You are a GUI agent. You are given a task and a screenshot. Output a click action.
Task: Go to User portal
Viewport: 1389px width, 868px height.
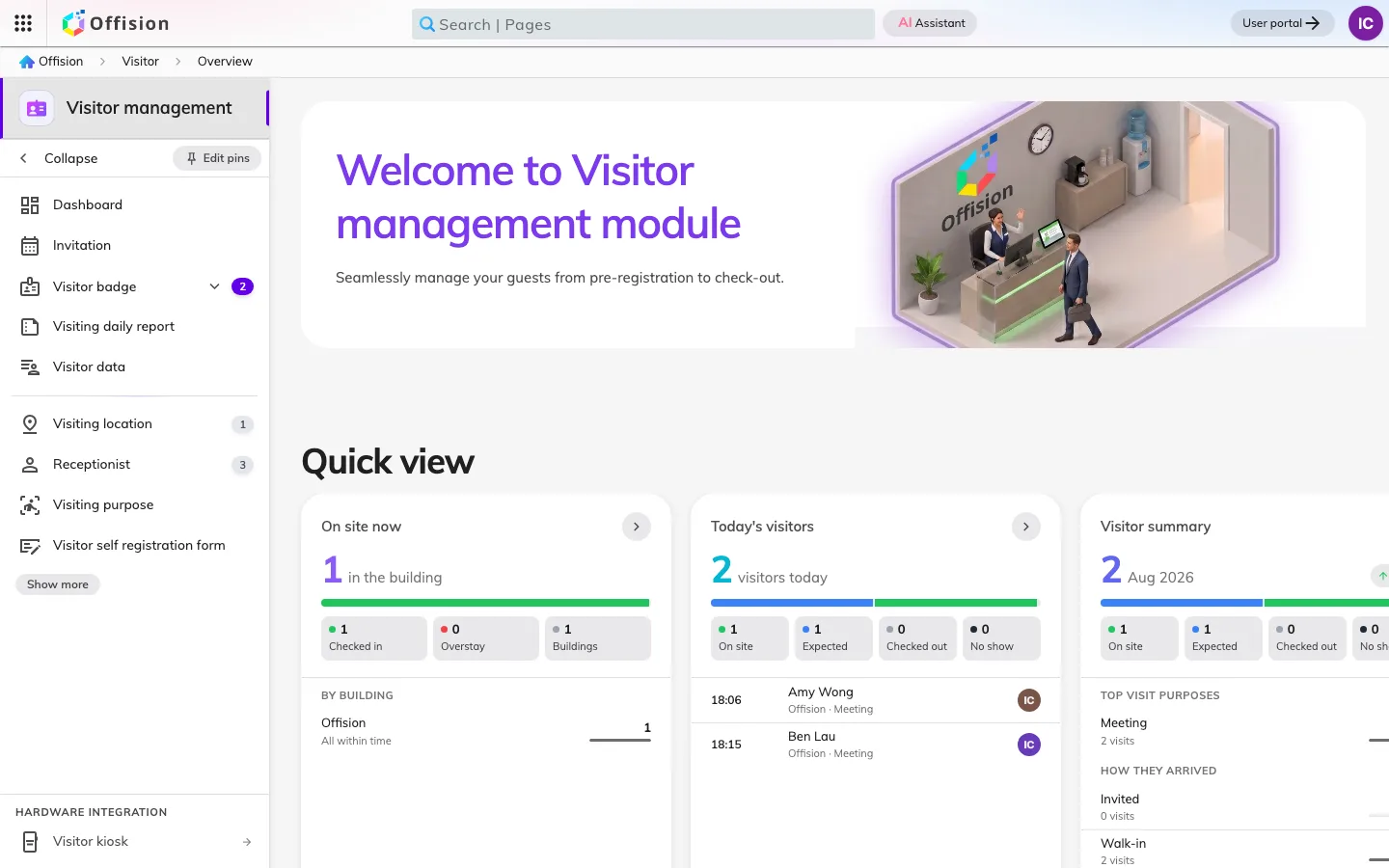1282,23
